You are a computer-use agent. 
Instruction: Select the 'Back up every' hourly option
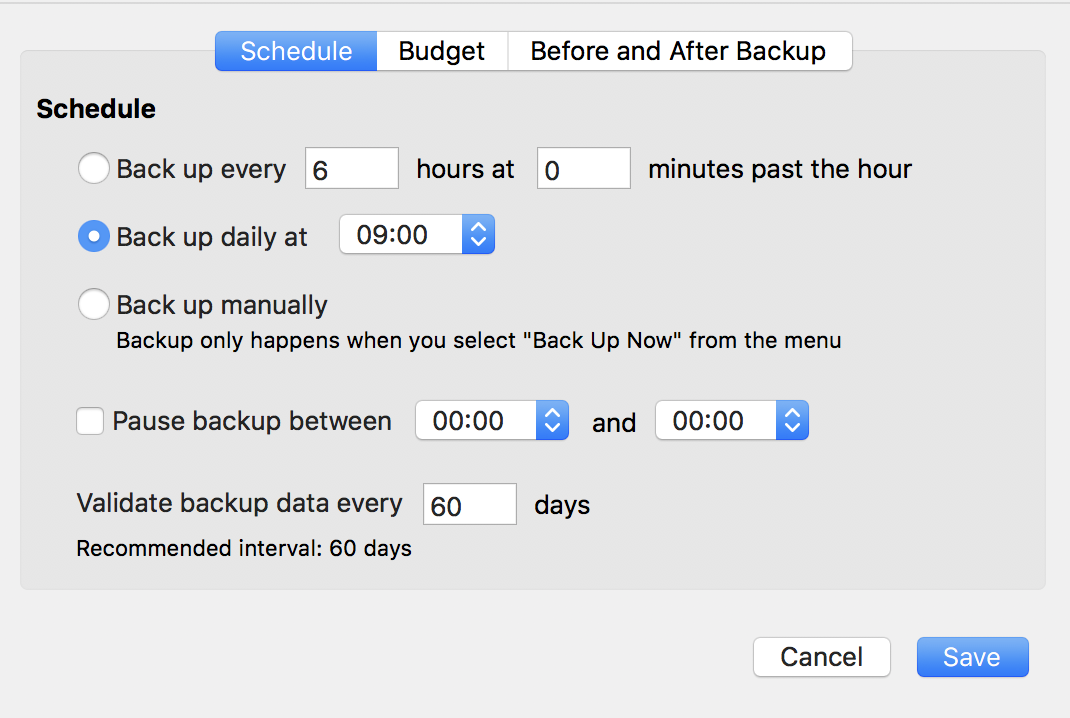(94, 169)
